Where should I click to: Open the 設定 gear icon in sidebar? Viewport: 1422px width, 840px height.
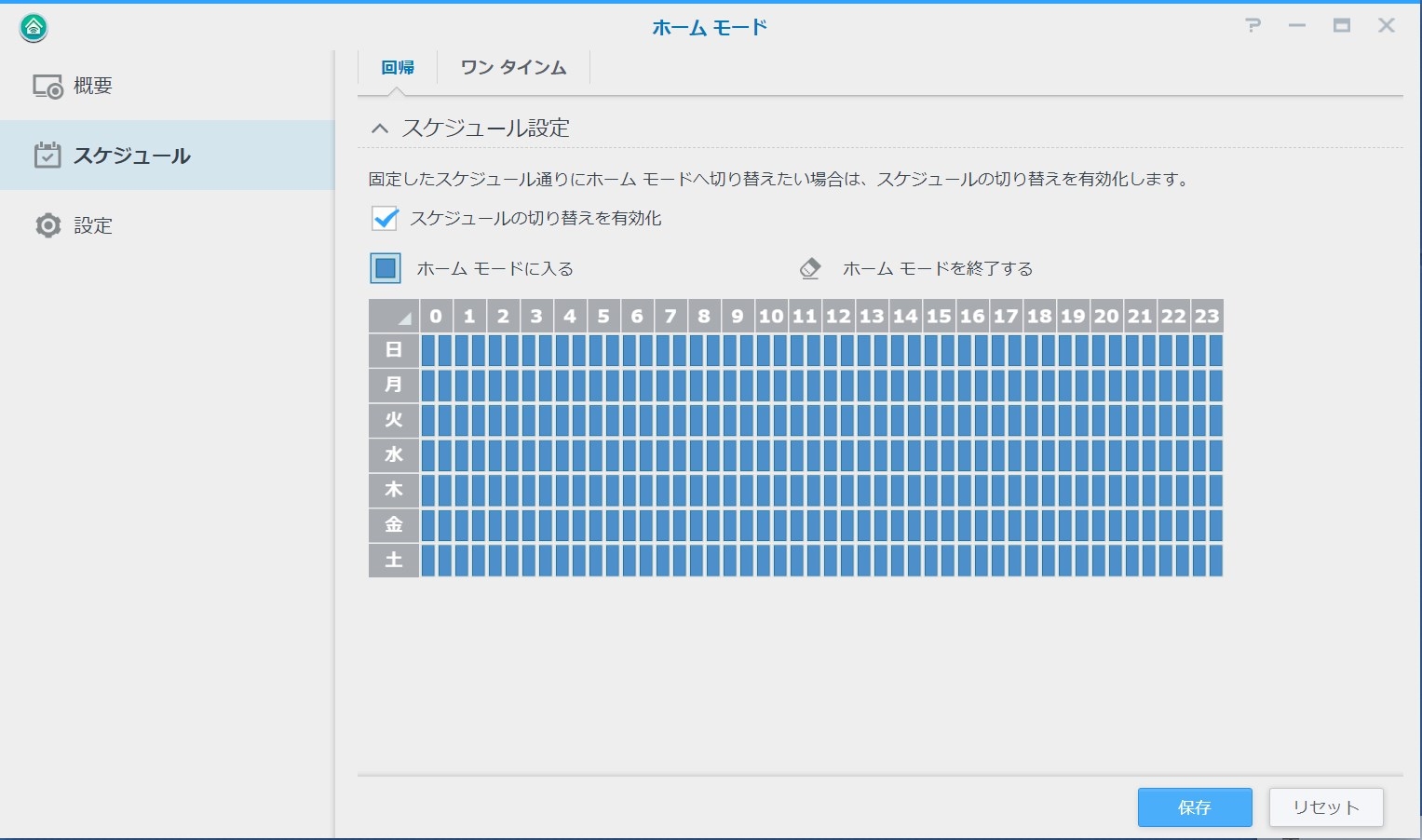(47, 225)
